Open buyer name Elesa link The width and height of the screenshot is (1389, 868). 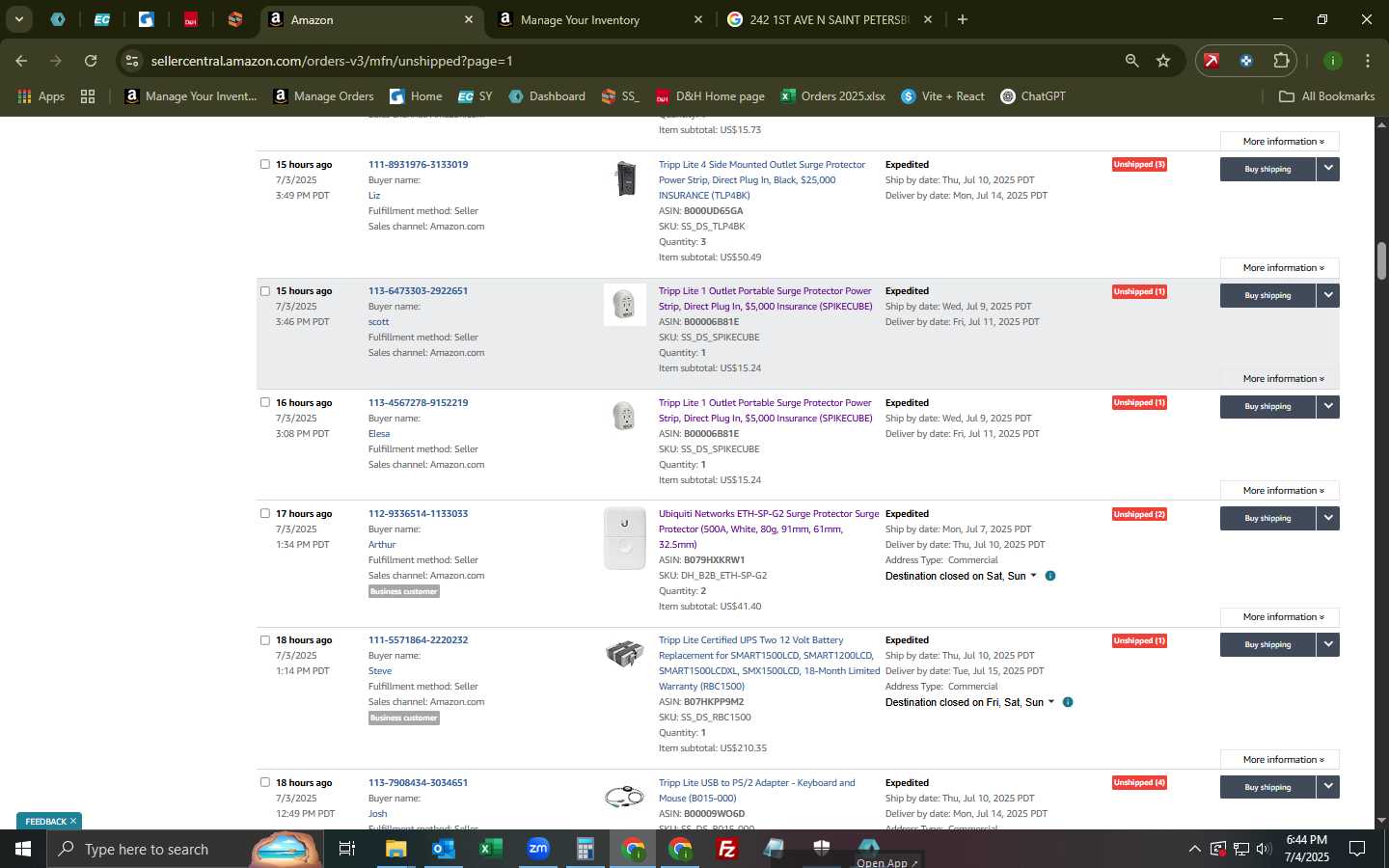(x=379, y=433)
